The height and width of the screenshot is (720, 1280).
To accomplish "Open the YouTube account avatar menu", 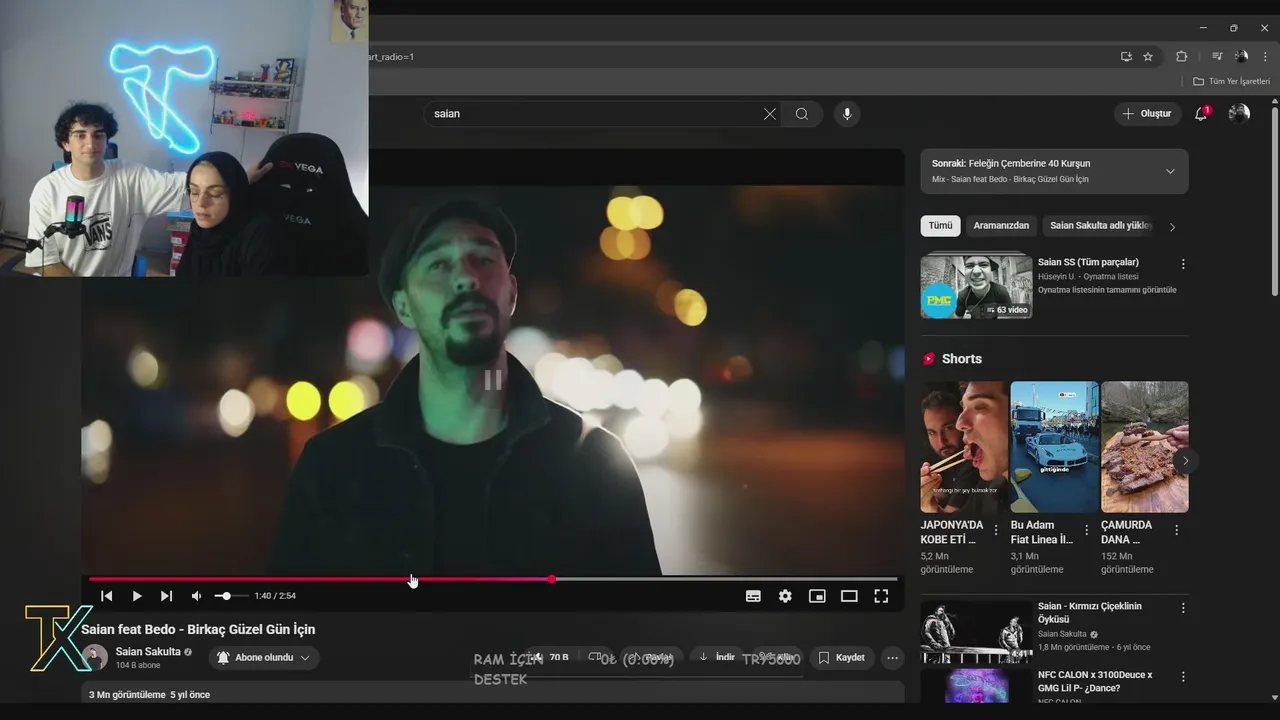I will 1239,114.
